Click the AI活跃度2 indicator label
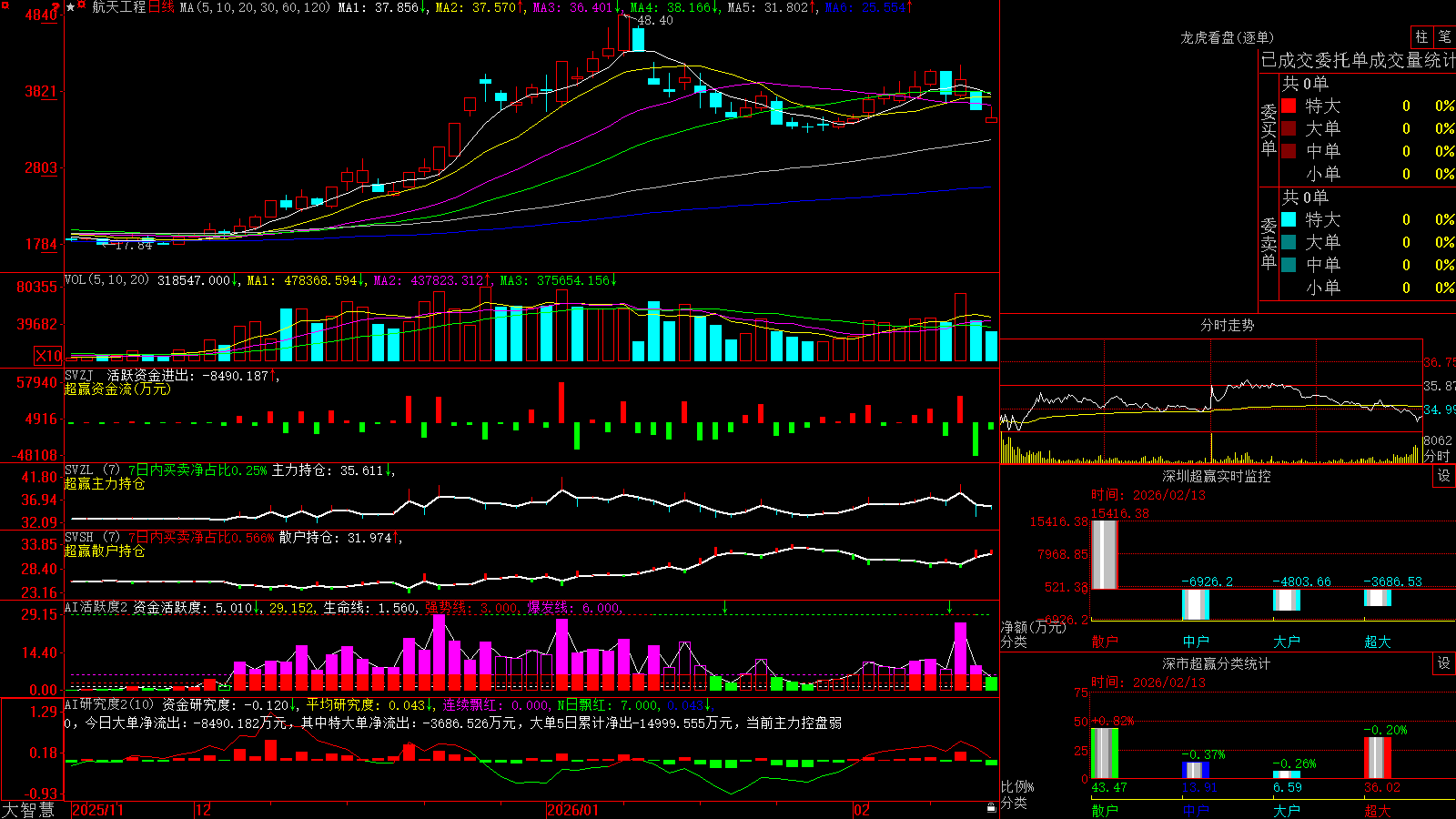This screenshot has width=1456, height=819. [96, 607]
